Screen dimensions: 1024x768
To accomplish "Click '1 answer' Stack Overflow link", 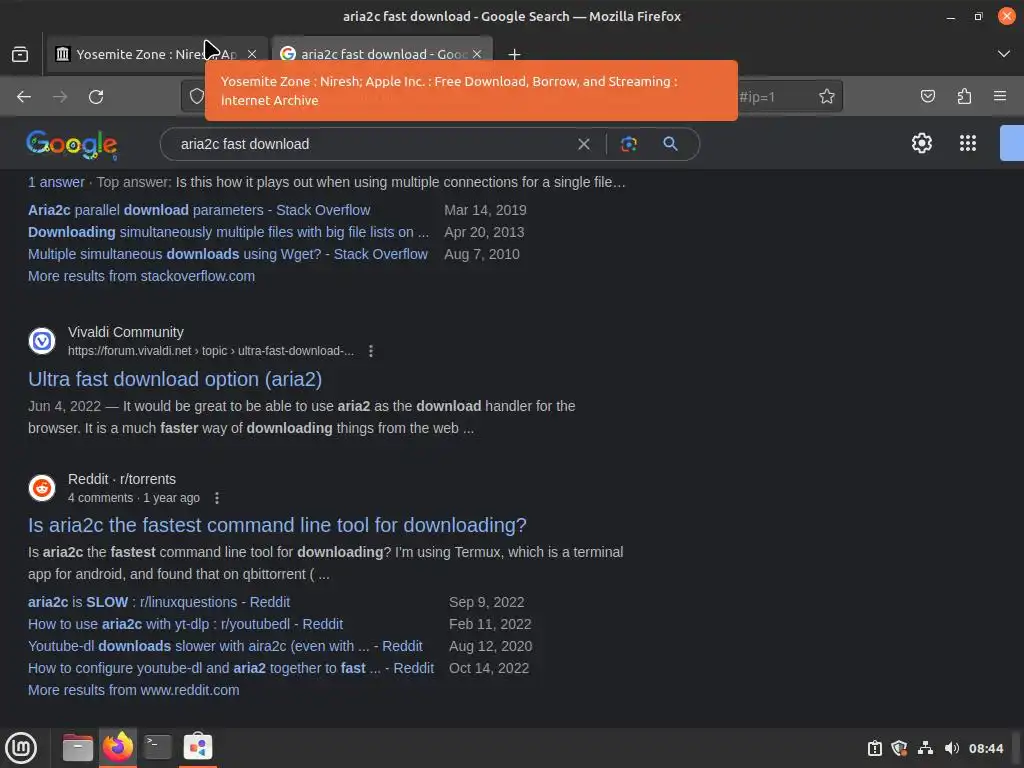I will tap(56, 182).
